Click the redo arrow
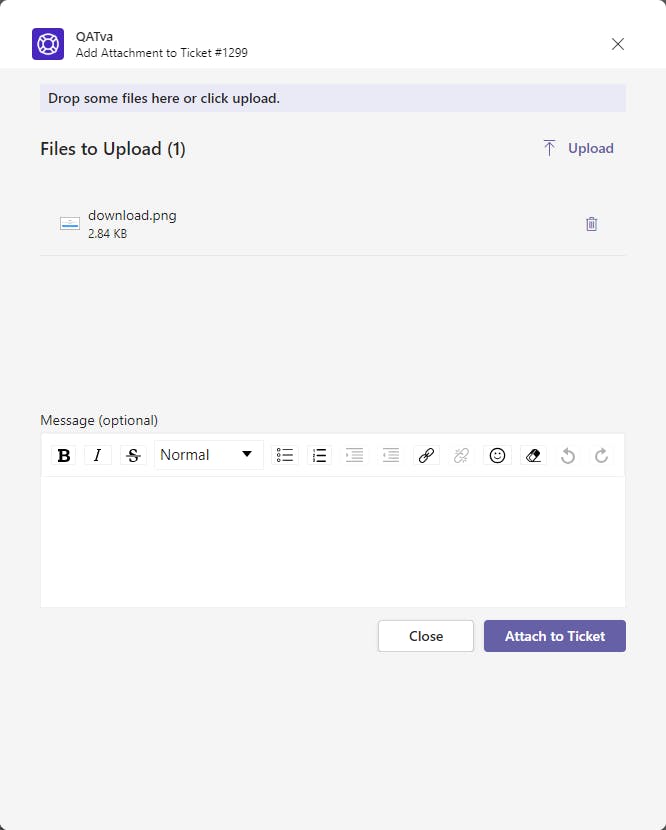The width and height of the screenshot is (666, 830). point(601,455)
